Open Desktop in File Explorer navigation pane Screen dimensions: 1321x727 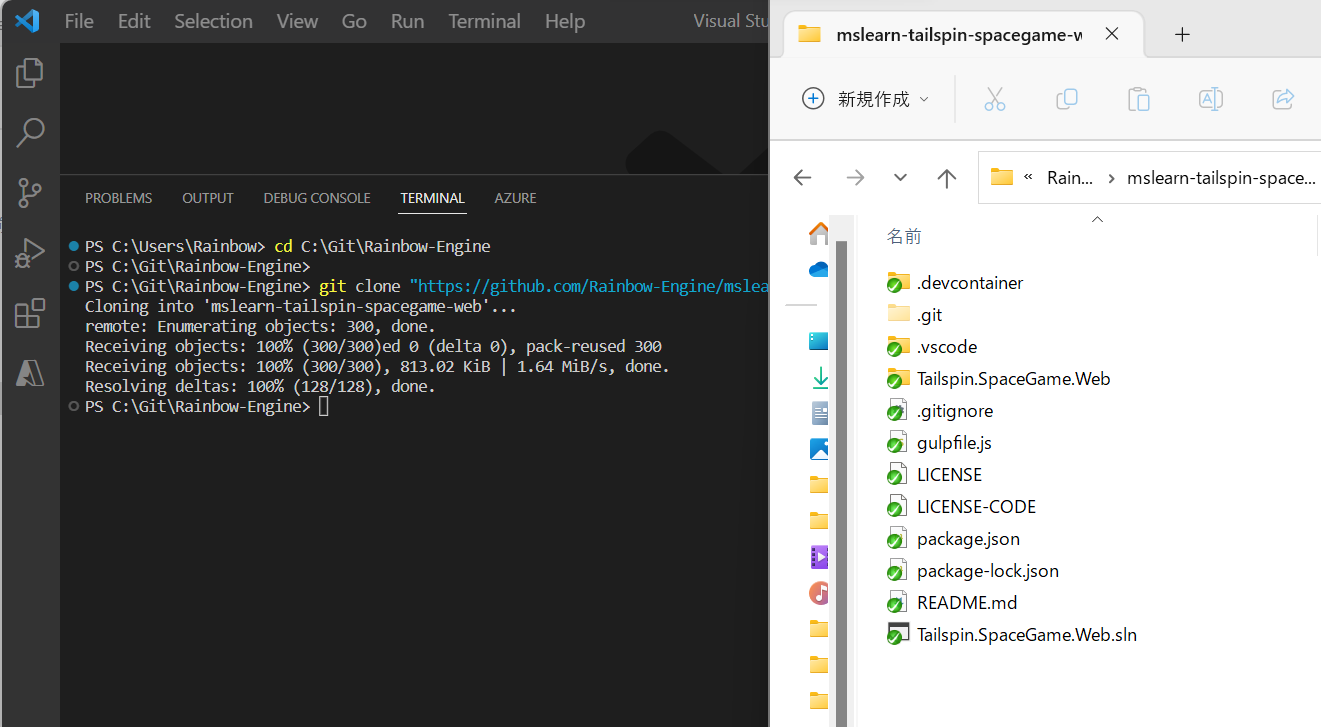click(x=819, y=341)
